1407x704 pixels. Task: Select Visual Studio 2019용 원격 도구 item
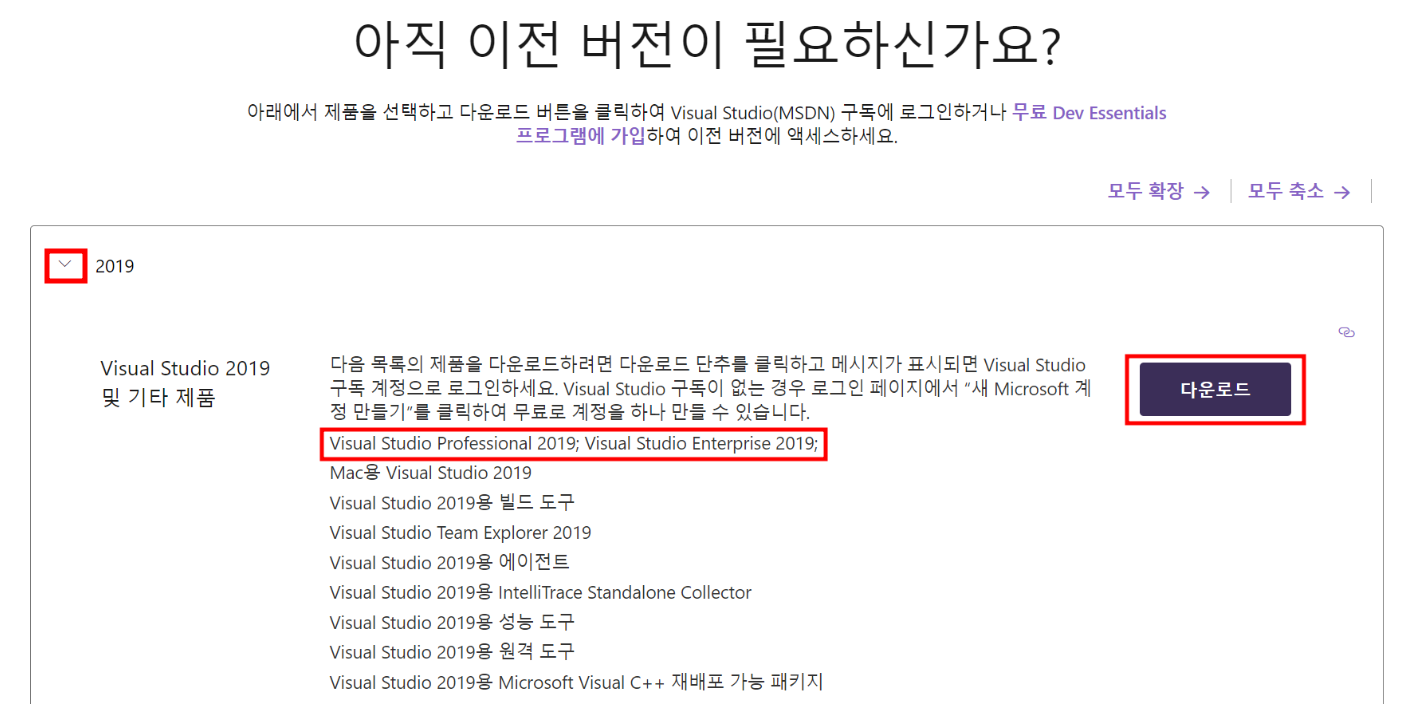click(x=452, y=653)
